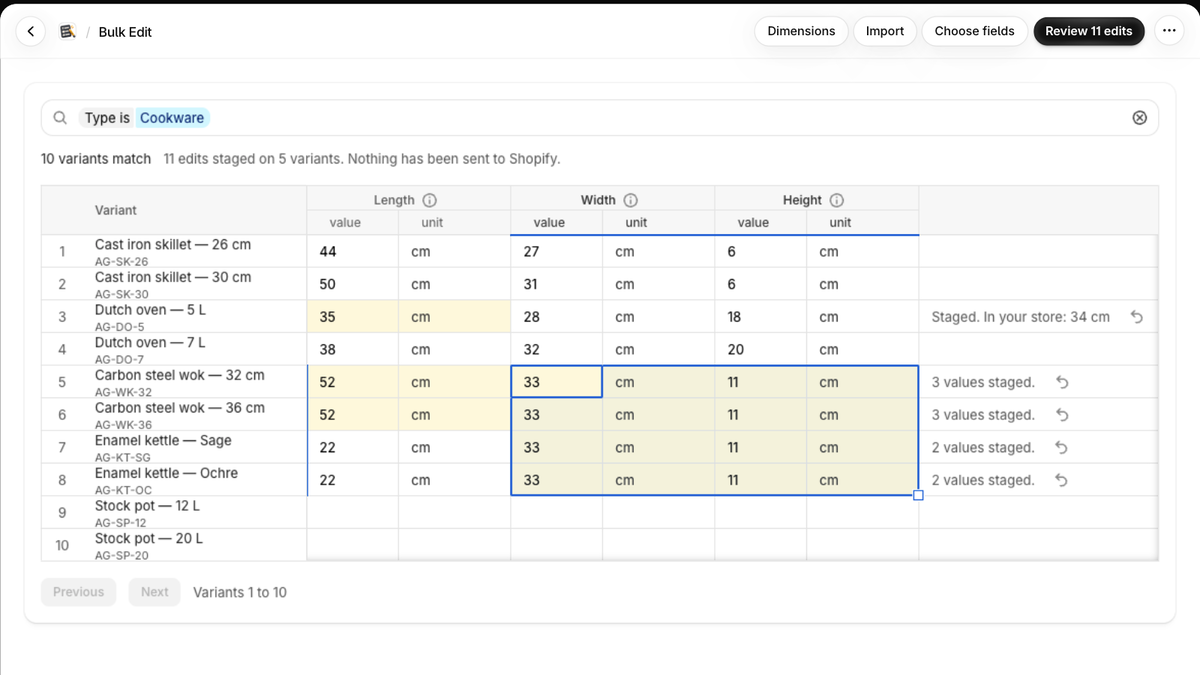Image resolution: width=1200 pixels, height=675 pixels.
Task: Click 'Staged. In your store: 34 cm' note
Action: point(1021,317)
